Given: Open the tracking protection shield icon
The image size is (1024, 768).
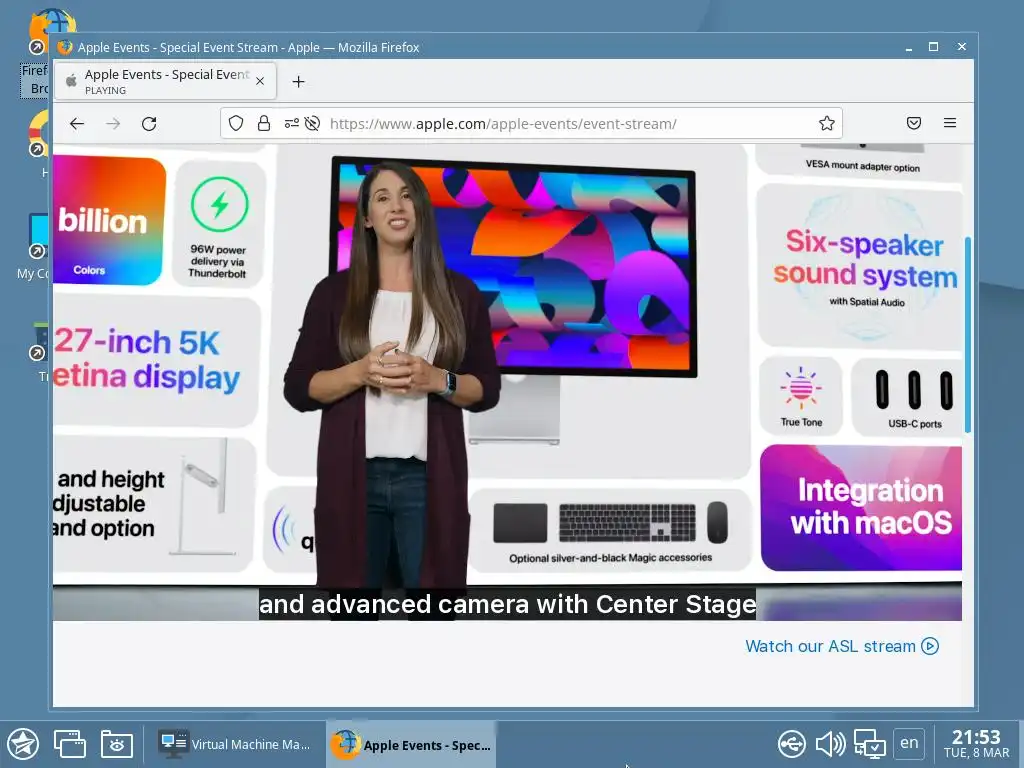Looking at the screenshot, I should pos(236,123).
